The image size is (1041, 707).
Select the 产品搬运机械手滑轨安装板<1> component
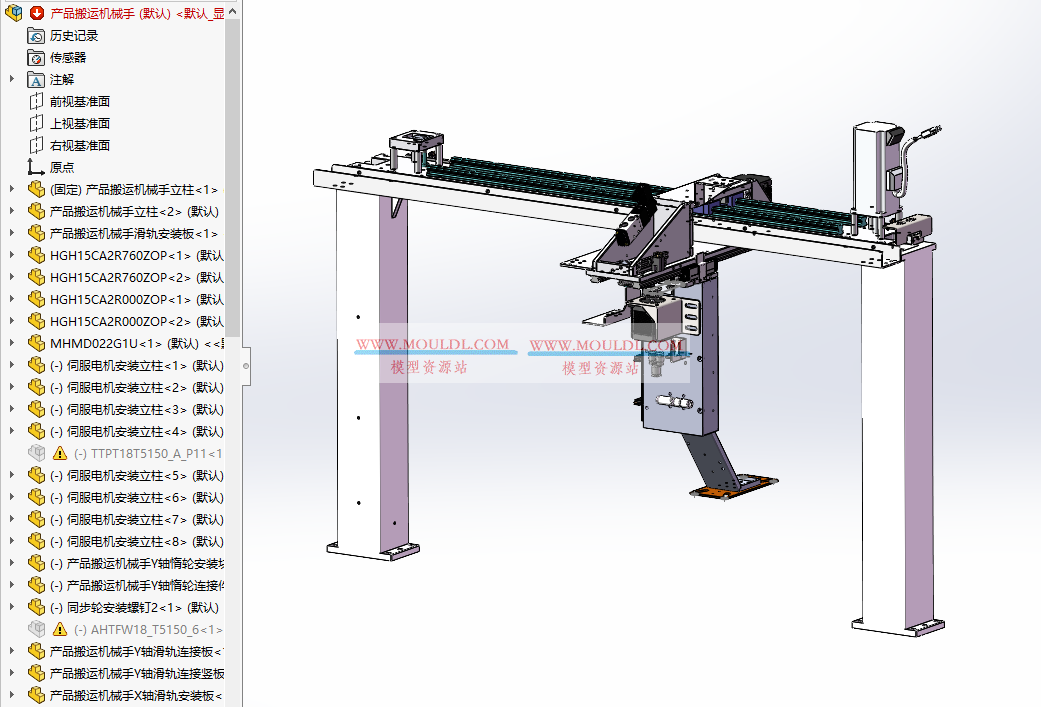pyautogui.click(x=120, y=233)
